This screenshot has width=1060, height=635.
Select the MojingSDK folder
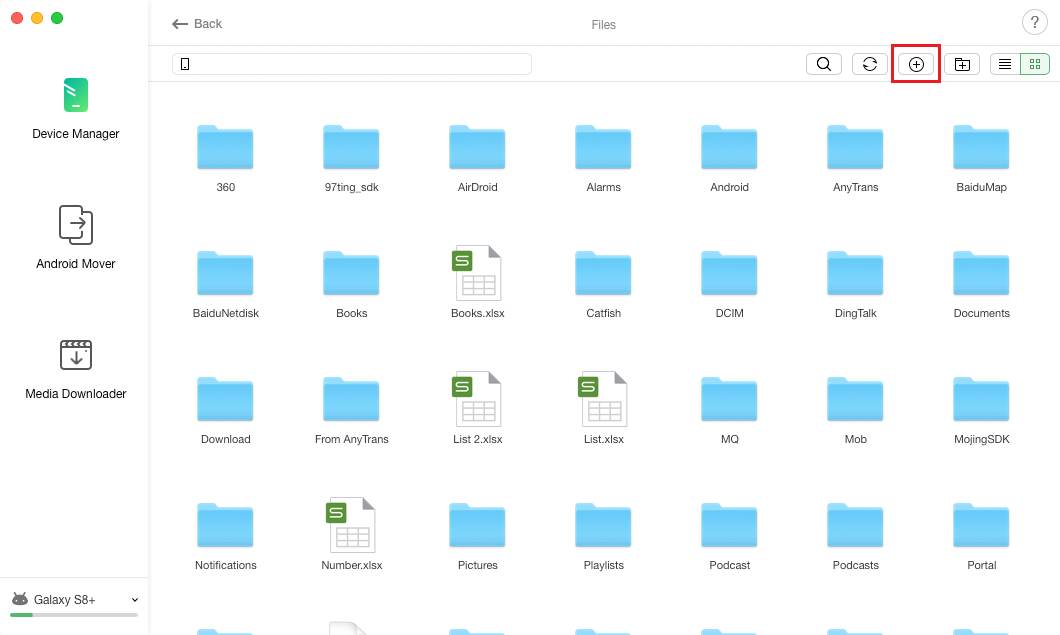coord(981,399)
